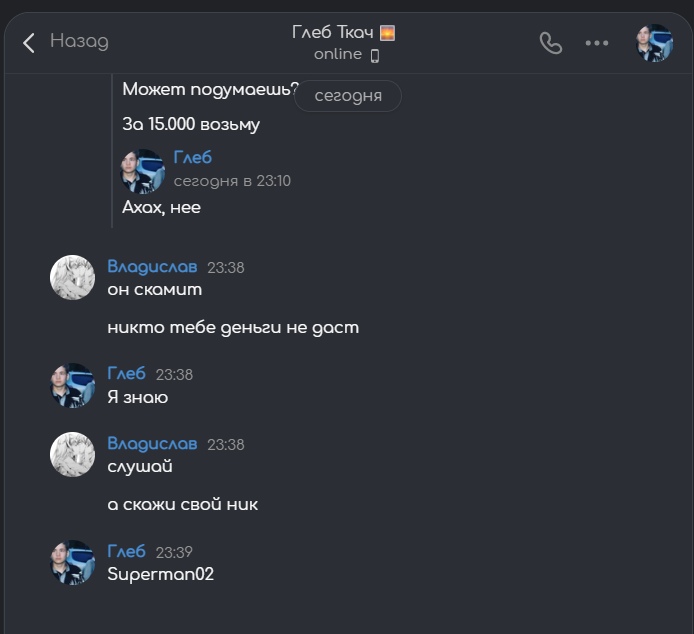Open the three-dots more options menu
Screen dimensions: 694x634
click(x=597, y=42)
